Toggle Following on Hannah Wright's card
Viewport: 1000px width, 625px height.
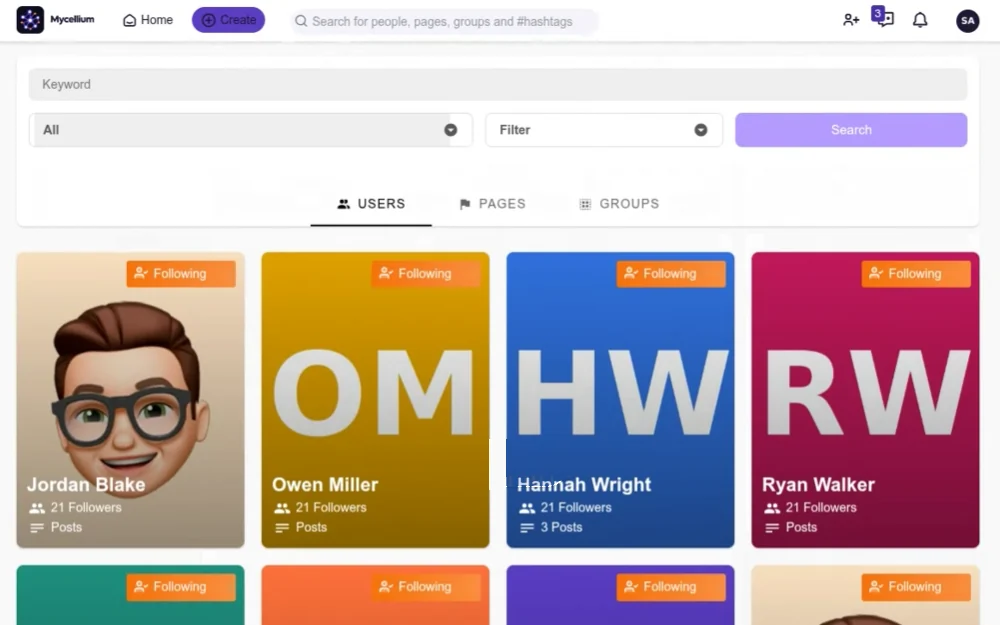670,274
